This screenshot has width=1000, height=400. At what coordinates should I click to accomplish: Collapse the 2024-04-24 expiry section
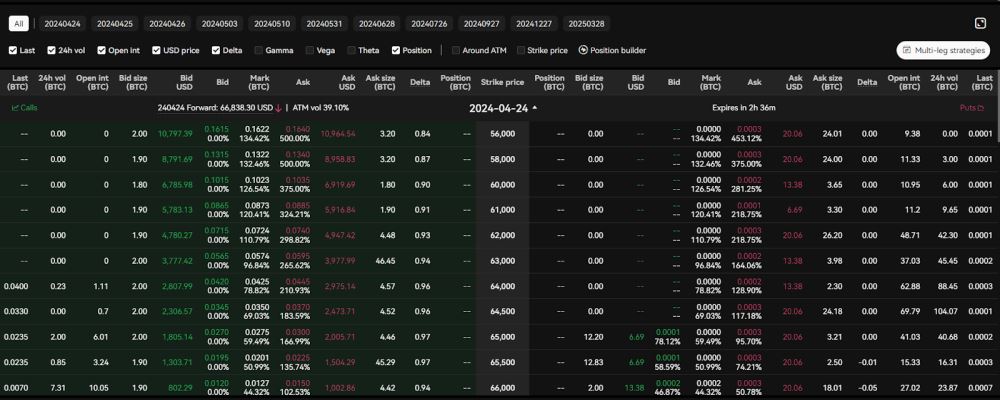(534, 107)
